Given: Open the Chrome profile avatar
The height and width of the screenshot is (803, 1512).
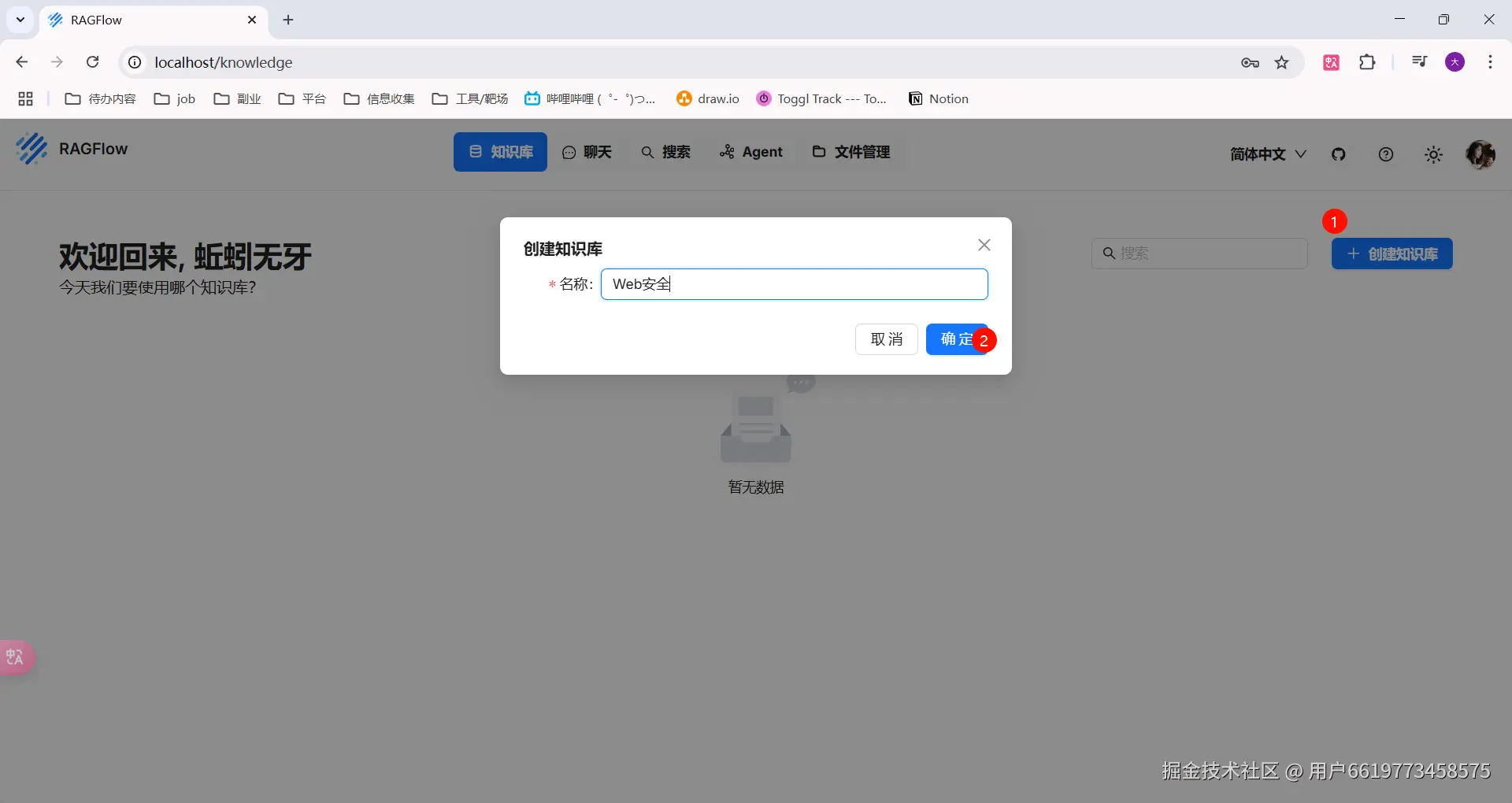Looking at the screenshot, I should point(1455,62).
